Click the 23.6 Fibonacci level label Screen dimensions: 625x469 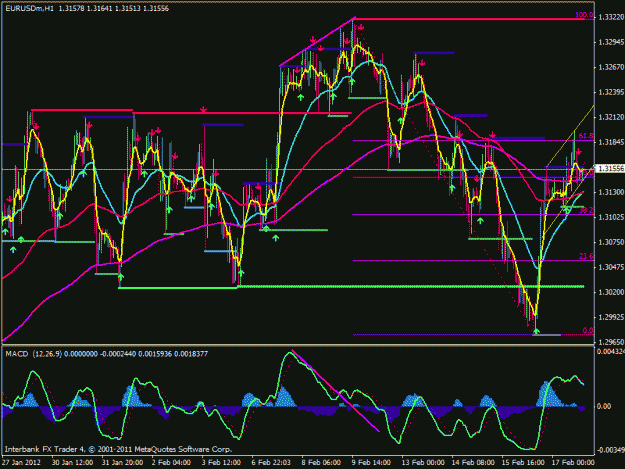[586, 256]
